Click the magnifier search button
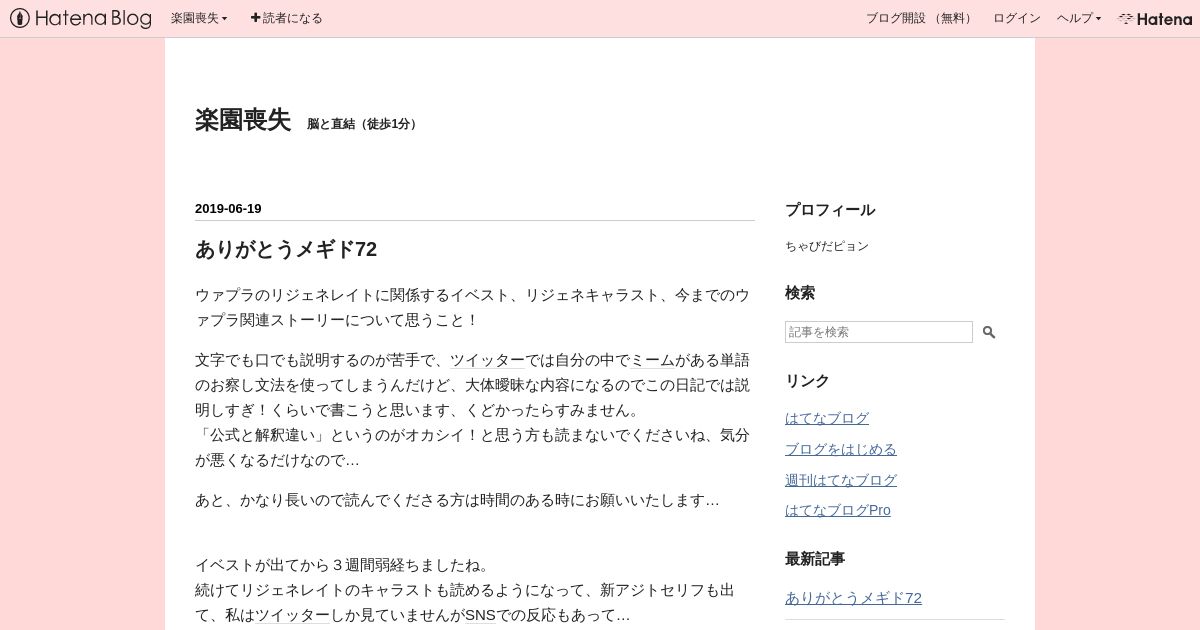 989,332
